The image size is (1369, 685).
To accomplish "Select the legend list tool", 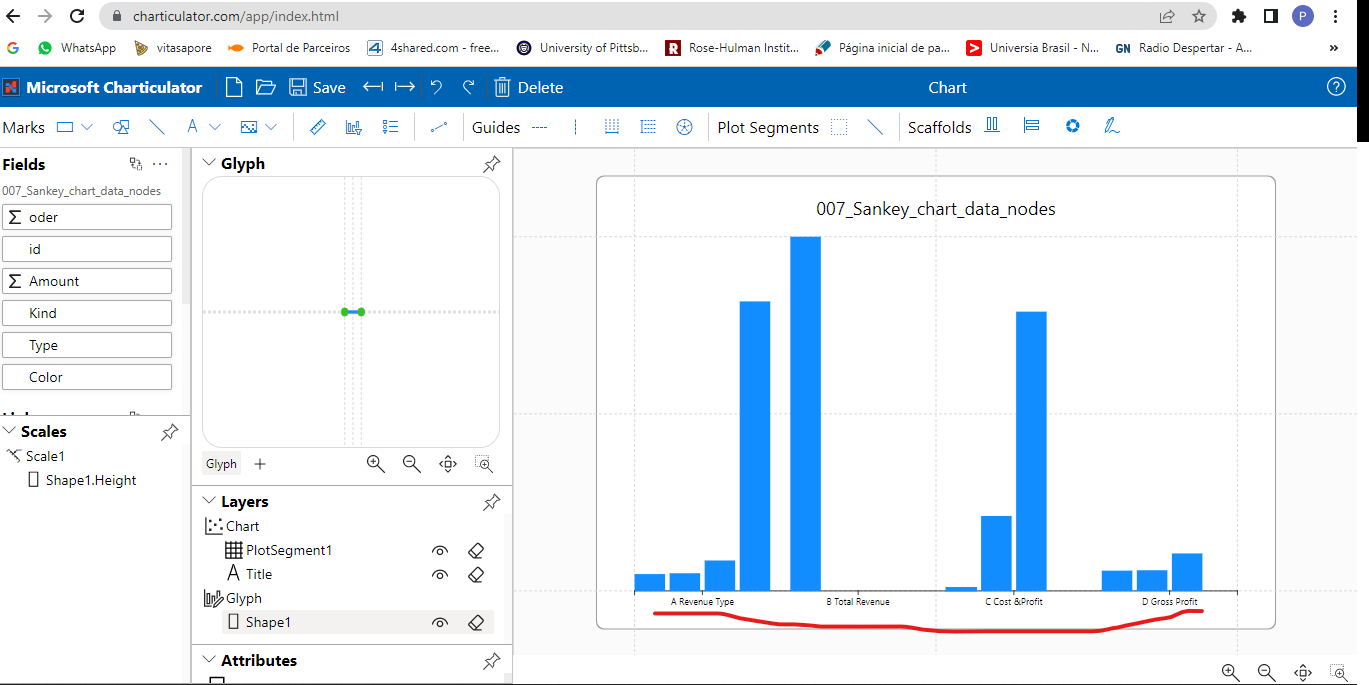I will tap(391, 127).
